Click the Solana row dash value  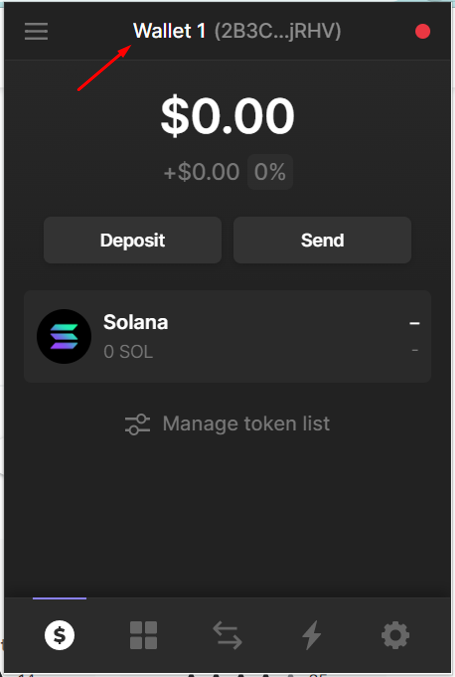[x=414, y=323]
